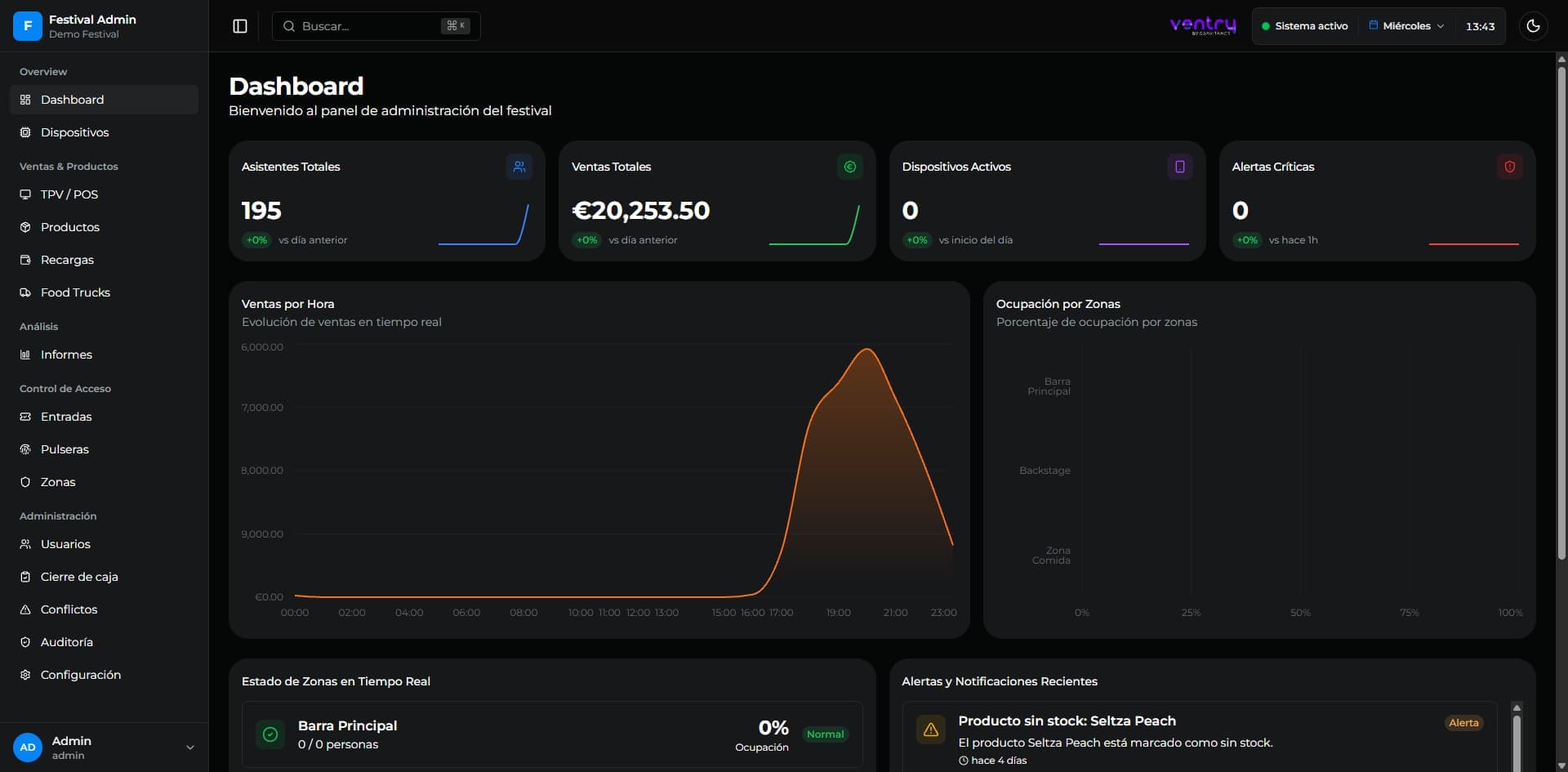Click the Ventas Totales euro icon
The image size is (1568, 772).
[x=849, y=167]
